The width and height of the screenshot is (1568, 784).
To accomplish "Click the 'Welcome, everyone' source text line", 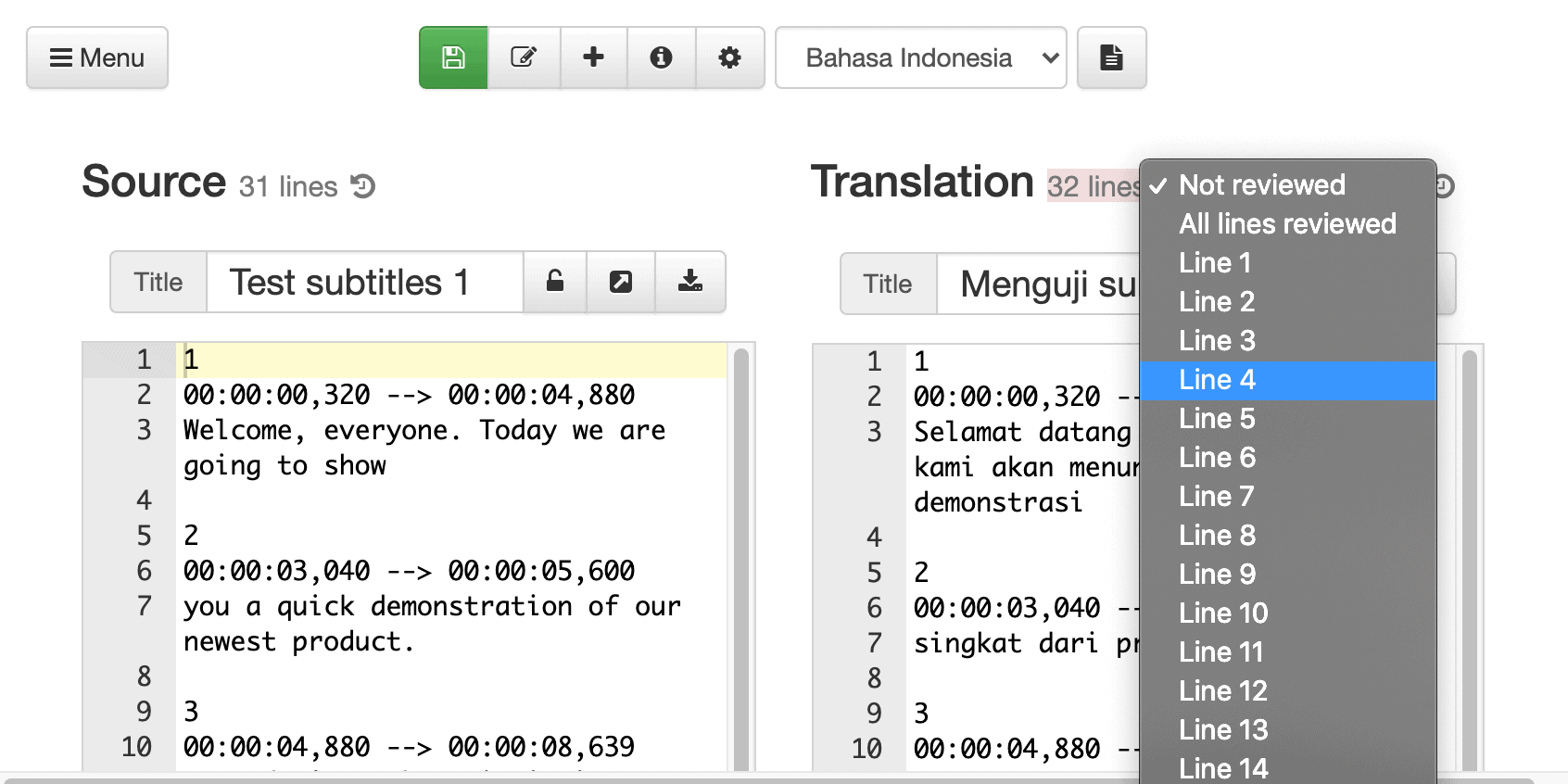I will 423,431.
